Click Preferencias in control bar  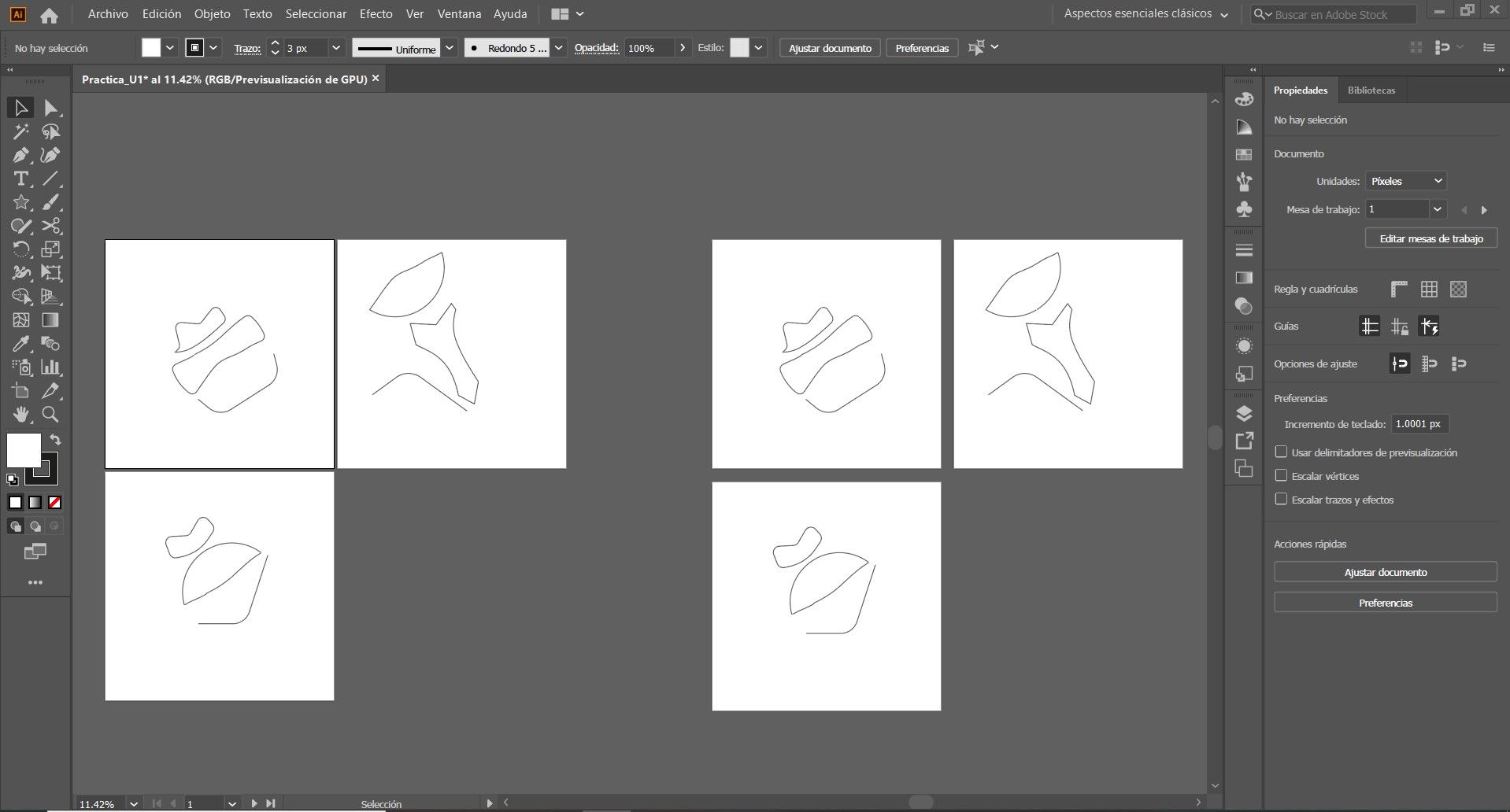922,48
